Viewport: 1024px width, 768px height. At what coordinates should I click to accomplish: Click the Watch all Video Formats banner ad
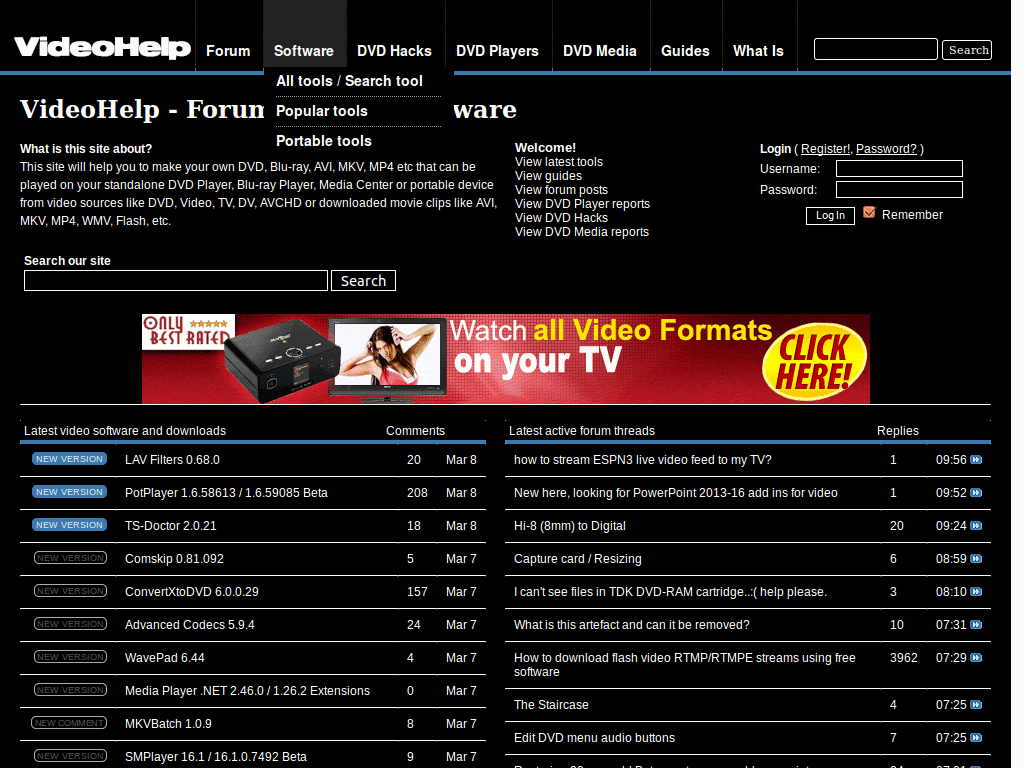tap(505, 359)
